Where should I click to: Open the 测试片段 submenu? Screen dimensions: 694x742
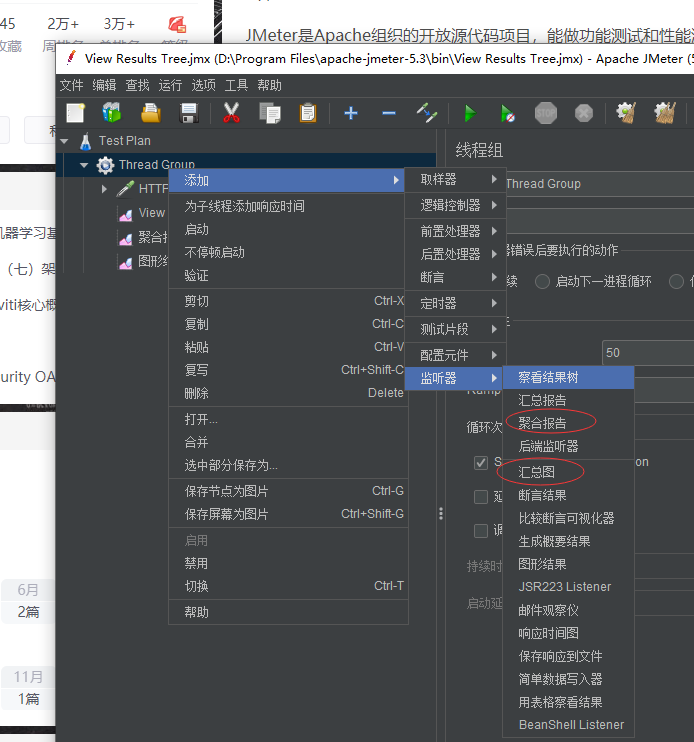click(x=456, y=329)
